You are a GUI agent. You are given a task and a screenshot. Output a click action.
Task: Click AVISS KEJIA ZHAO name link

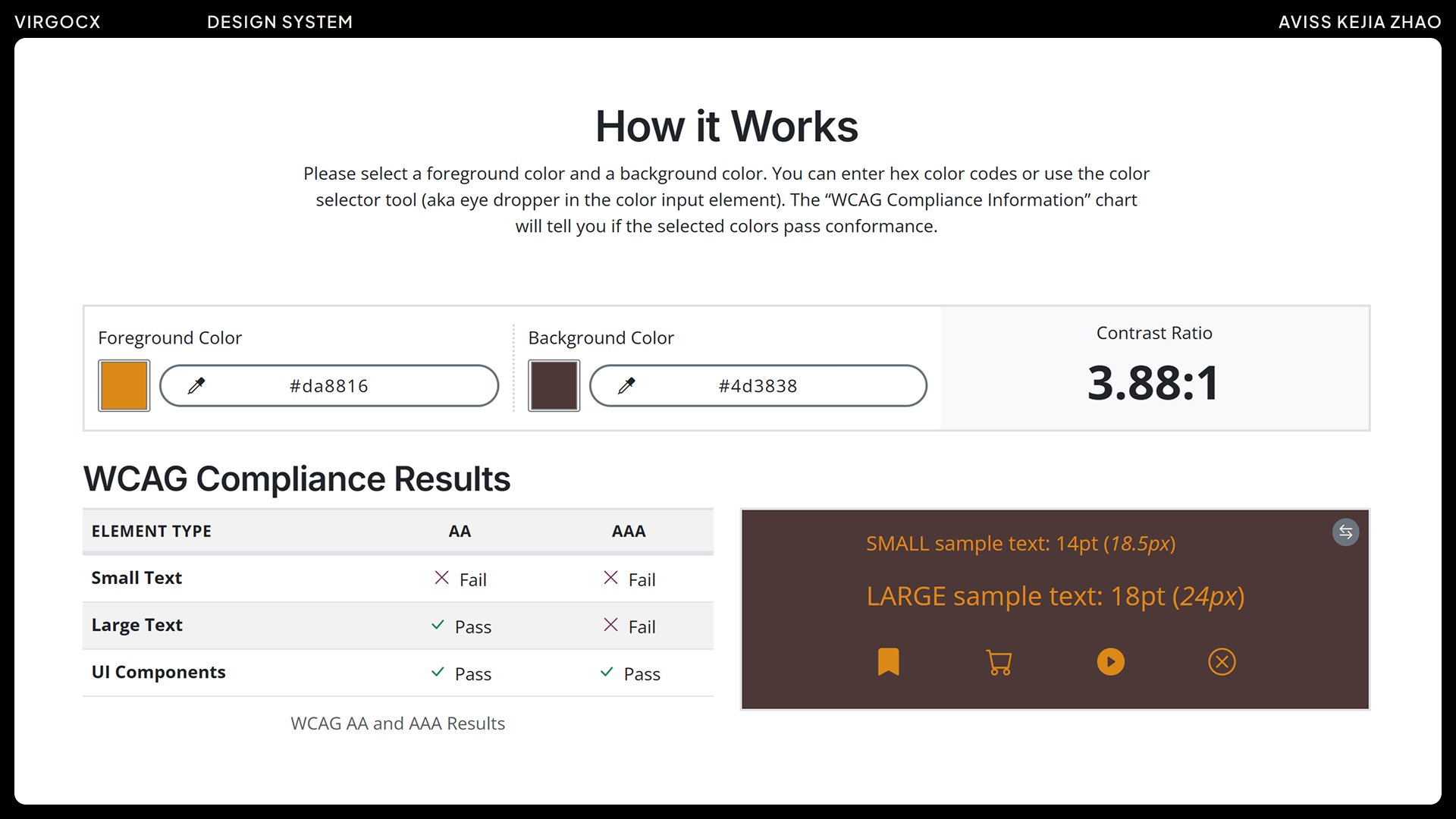point(1360,22)
